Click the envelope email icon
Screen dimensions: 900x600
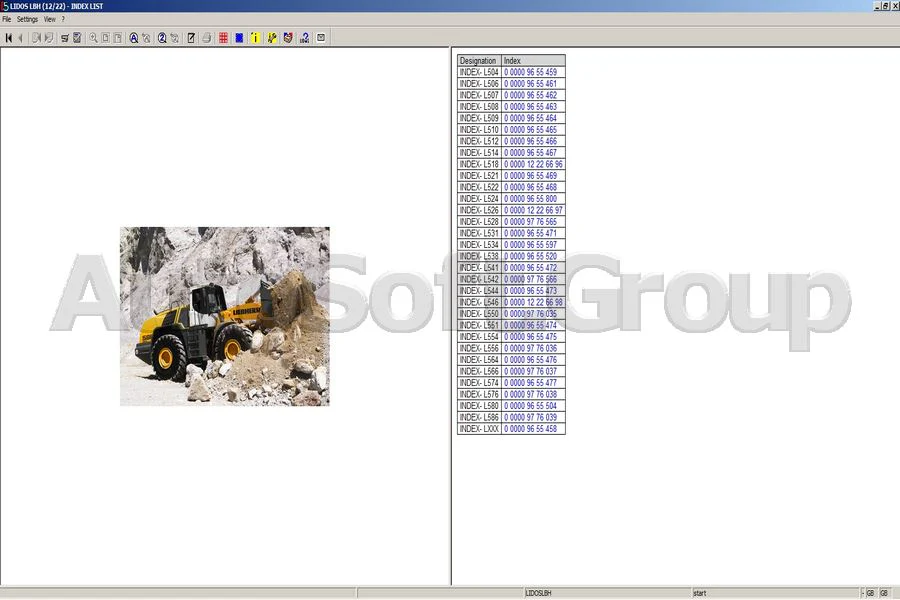320,37
